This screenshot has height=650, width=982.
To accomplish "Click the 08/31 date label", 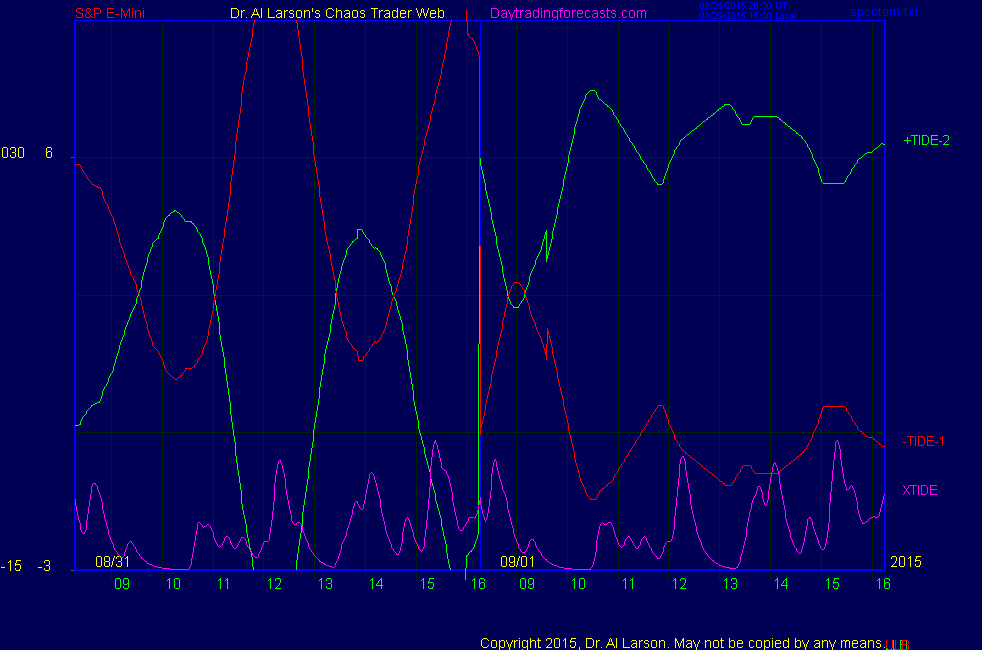I will pyautogui.click(x=113, y=561).
